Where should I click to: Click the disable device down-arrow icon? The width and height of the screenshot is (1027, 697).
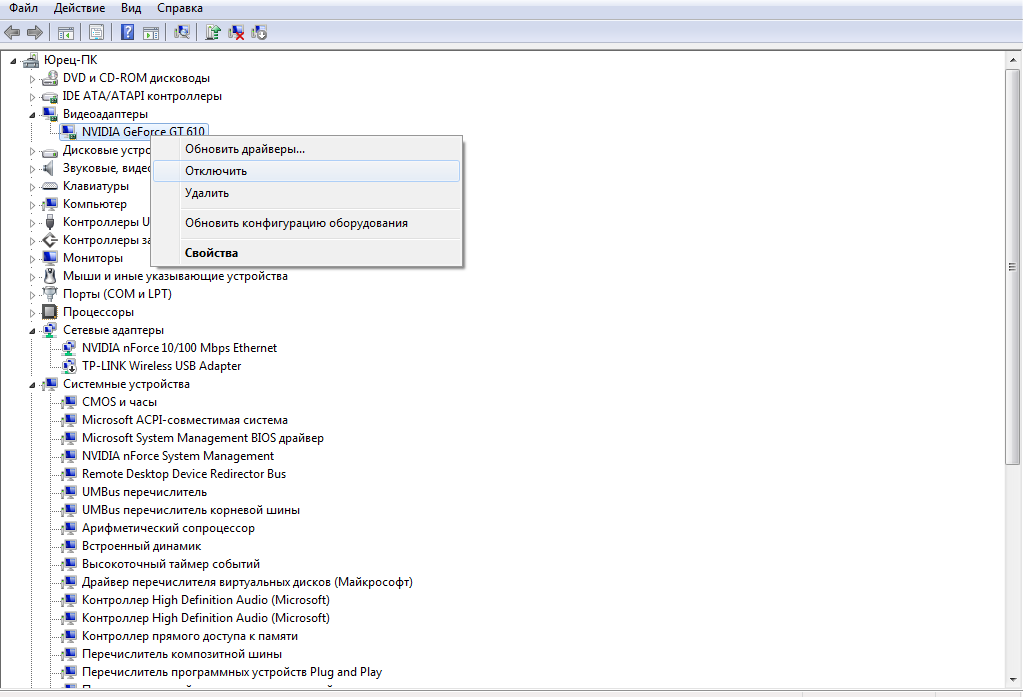(259, 32)
